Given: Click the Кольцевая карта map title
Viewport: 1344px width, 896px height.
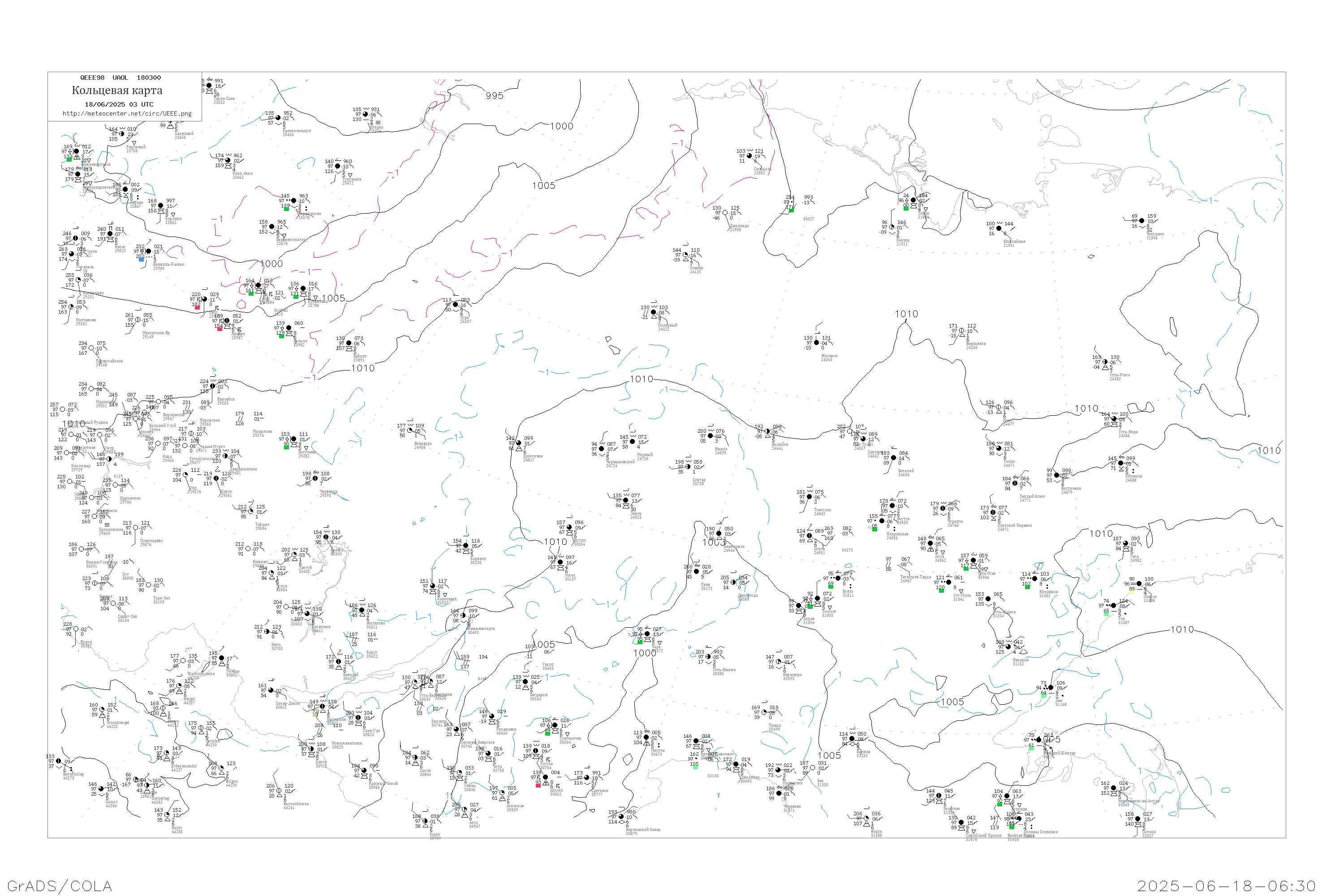Looking at the screenshot, I should point(117,90).
